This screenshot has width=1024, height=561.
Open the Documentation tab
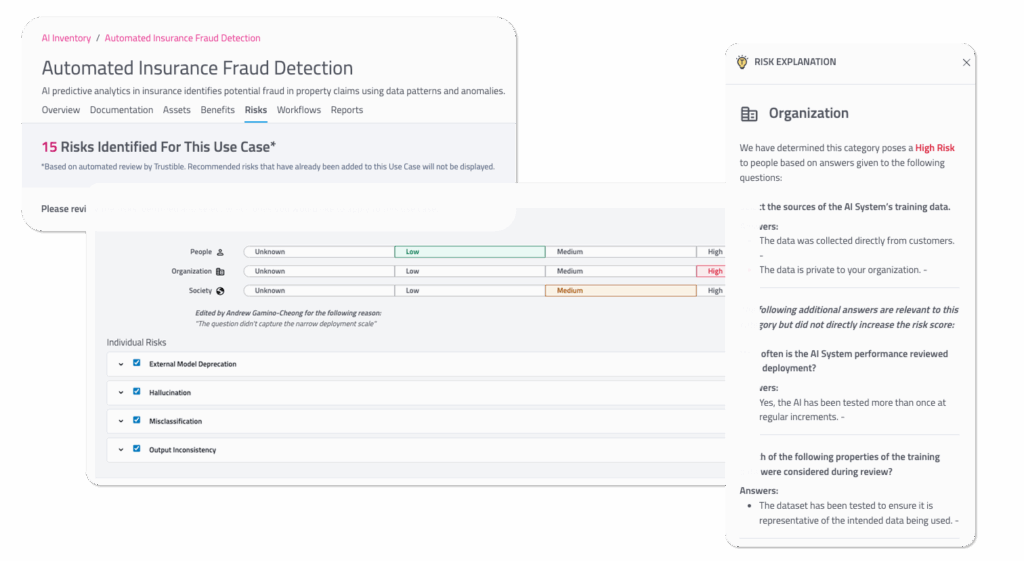121,110
